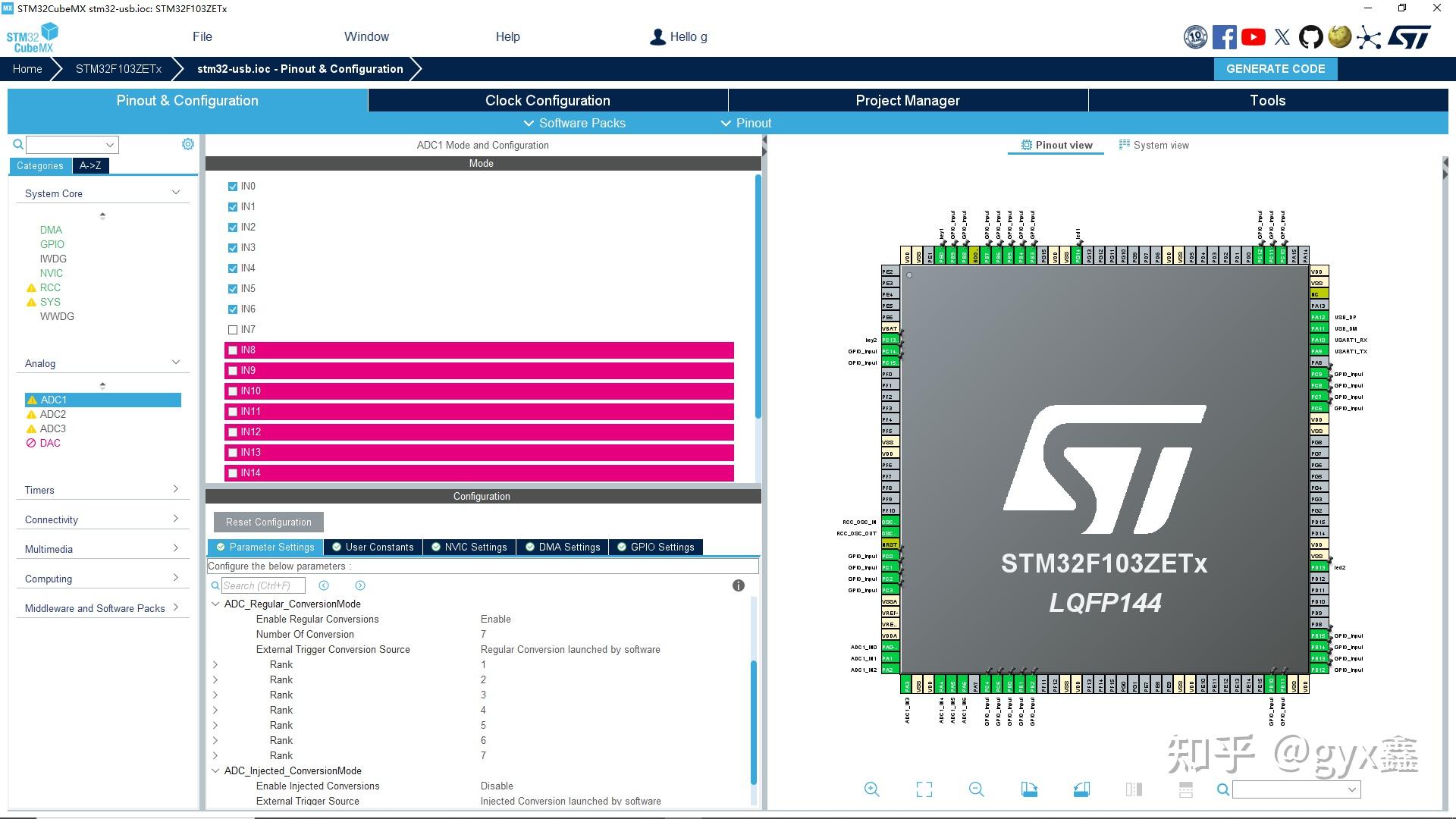Click the Facebook icon

(1224, 37)
